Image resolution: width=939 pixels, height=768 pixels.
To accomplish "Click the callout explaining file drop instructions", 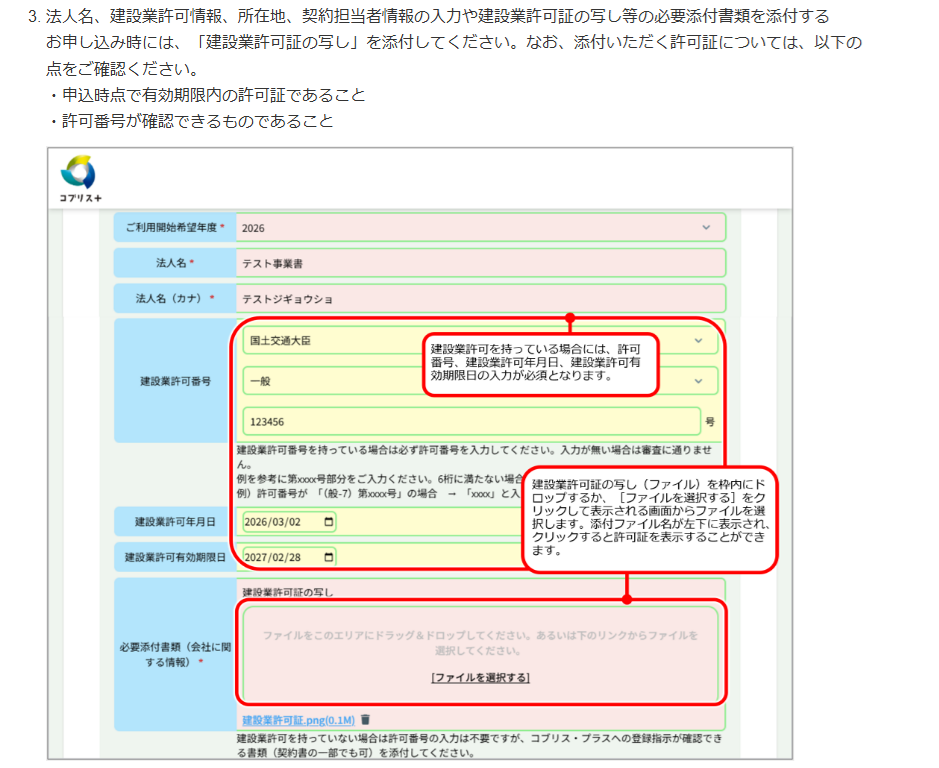I will click(648, 518).
